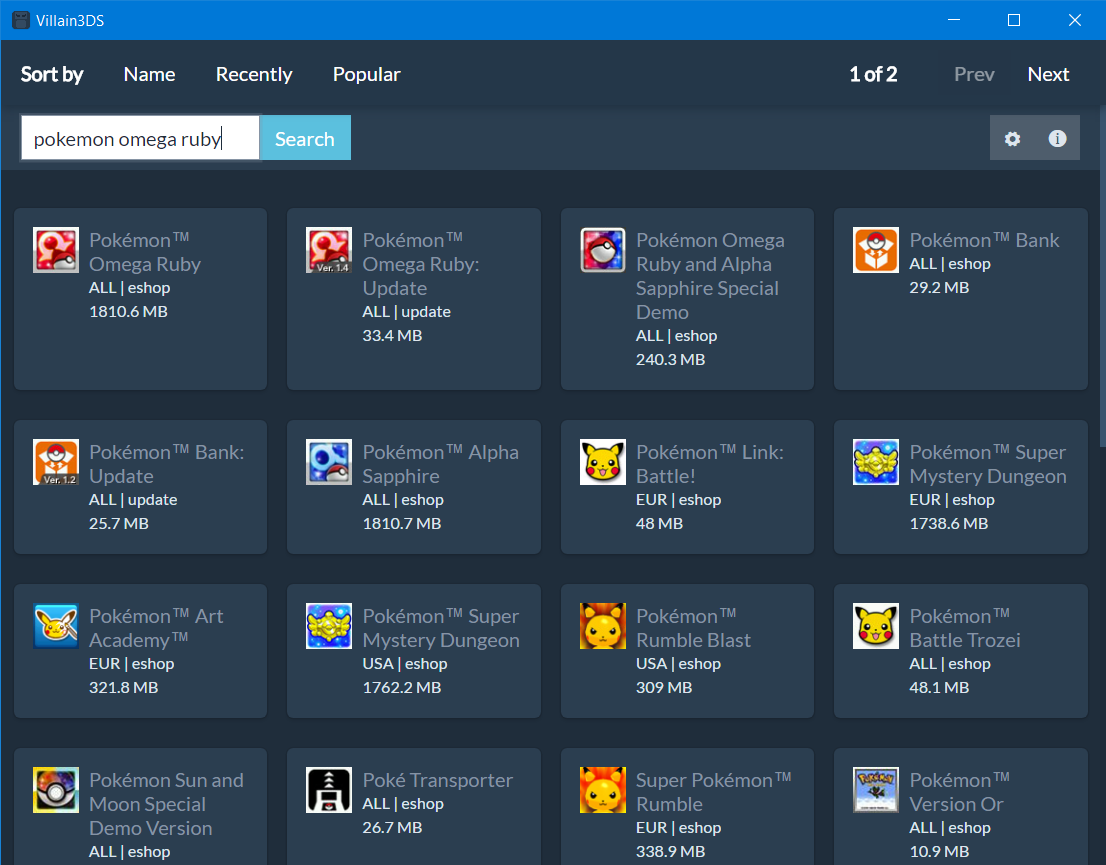Viewport: 1106px width, 865px height.
Task: Go to the Next page
Action: pyautogui.click(x=1048, y=74)
